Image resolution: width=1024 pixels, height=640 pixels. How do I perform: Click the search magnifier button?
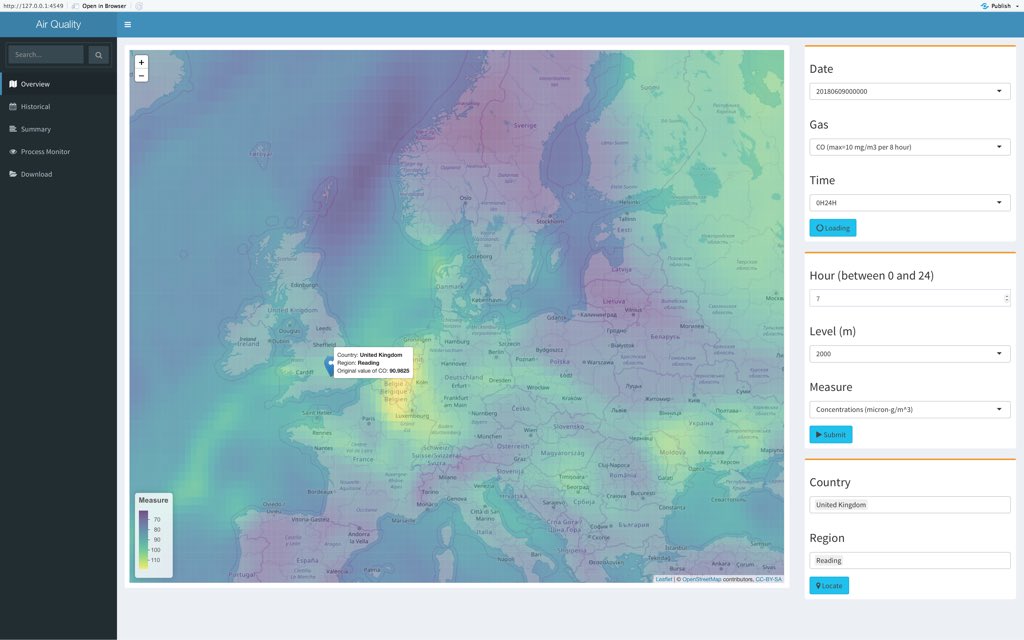click(x=99, y=55)
